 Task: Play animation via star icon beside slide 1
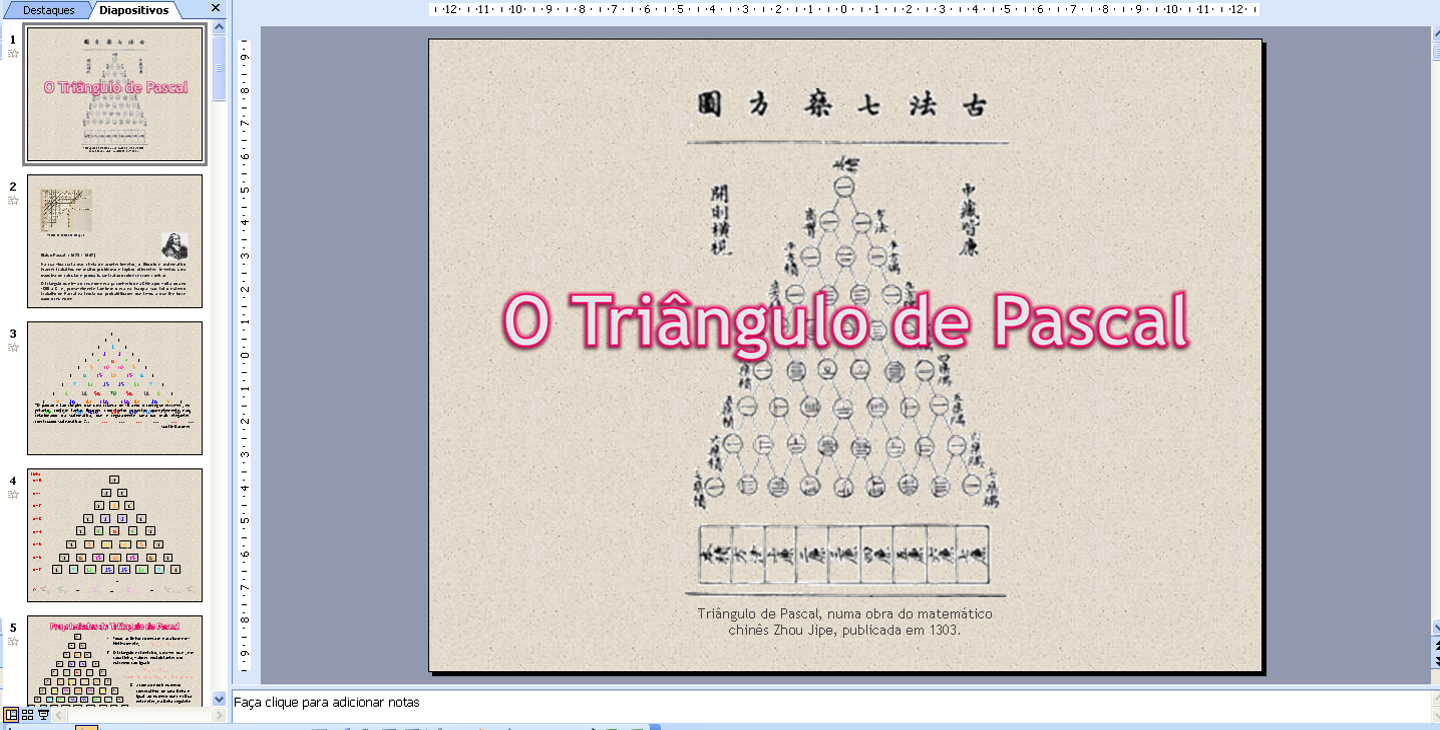[13, 53]
